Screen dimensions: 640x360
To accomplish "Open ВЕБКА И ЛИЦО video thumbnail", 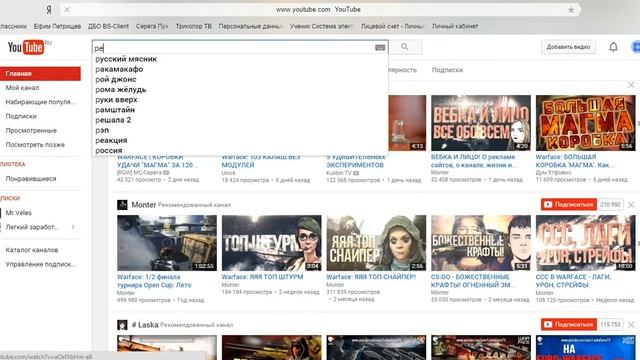I will (481, 123).
